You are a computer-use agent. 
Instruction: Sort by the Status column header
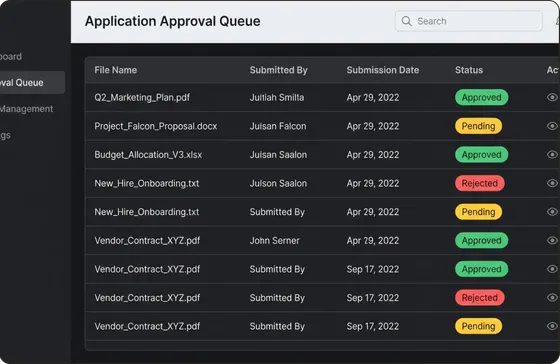(x=469, y=70)
